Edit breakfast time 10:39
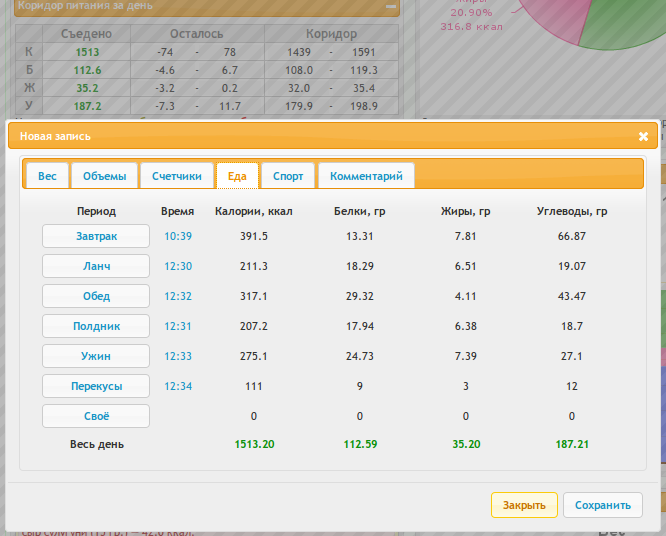The image size is (666, 536). pos(178,236)
